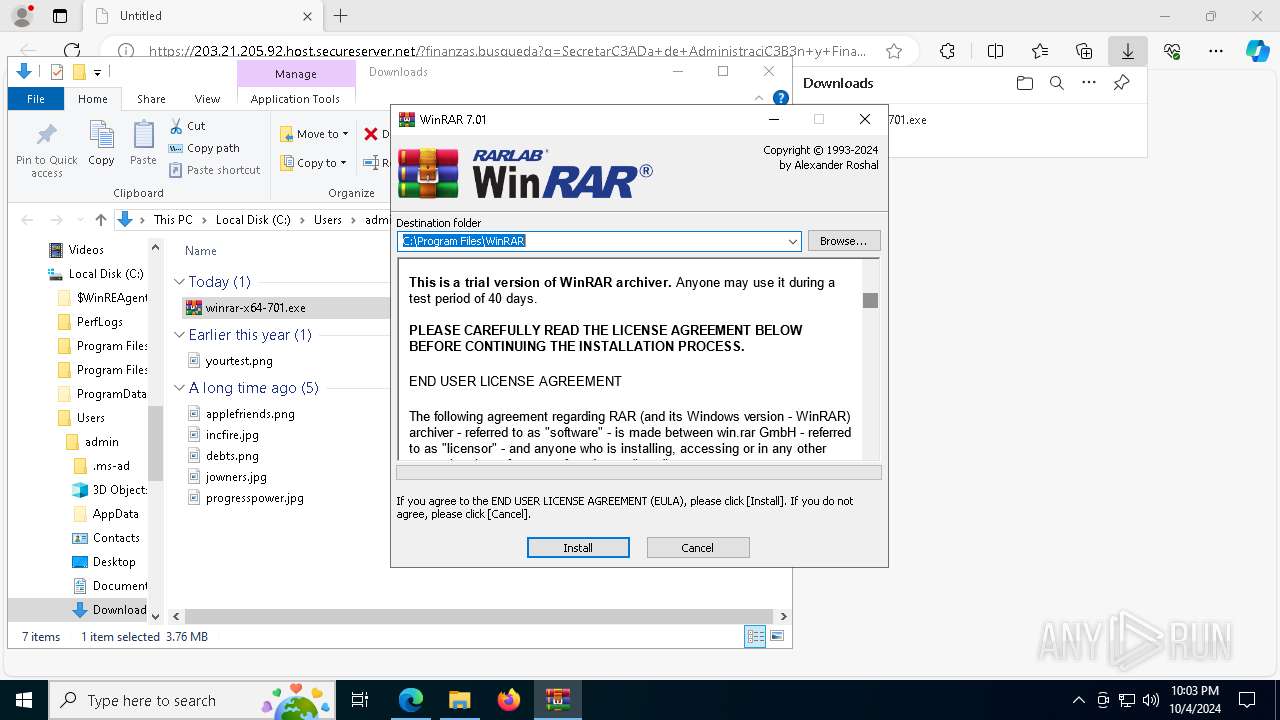Image resolution: width=1280 pixels, height=720 pixels.
Task: Select incfire.jpg file
Action: tap(232, 435)
